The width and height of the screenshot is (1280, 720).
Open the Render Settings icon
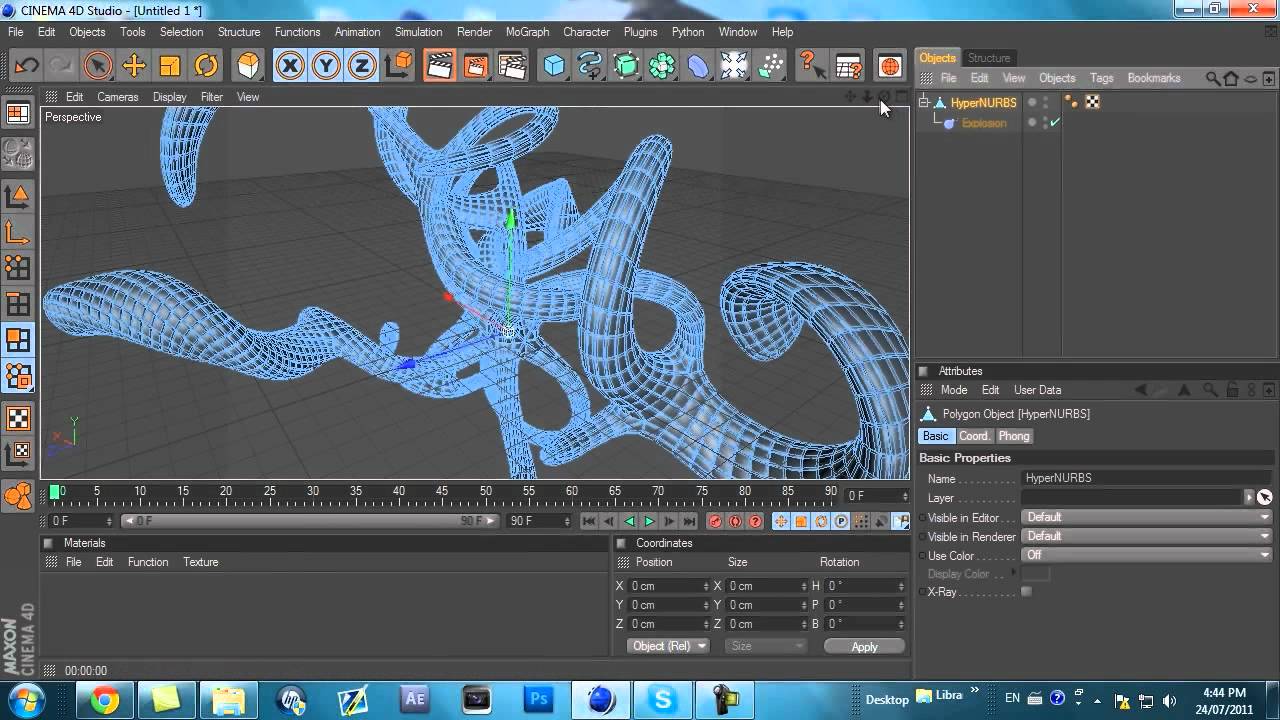512,66
